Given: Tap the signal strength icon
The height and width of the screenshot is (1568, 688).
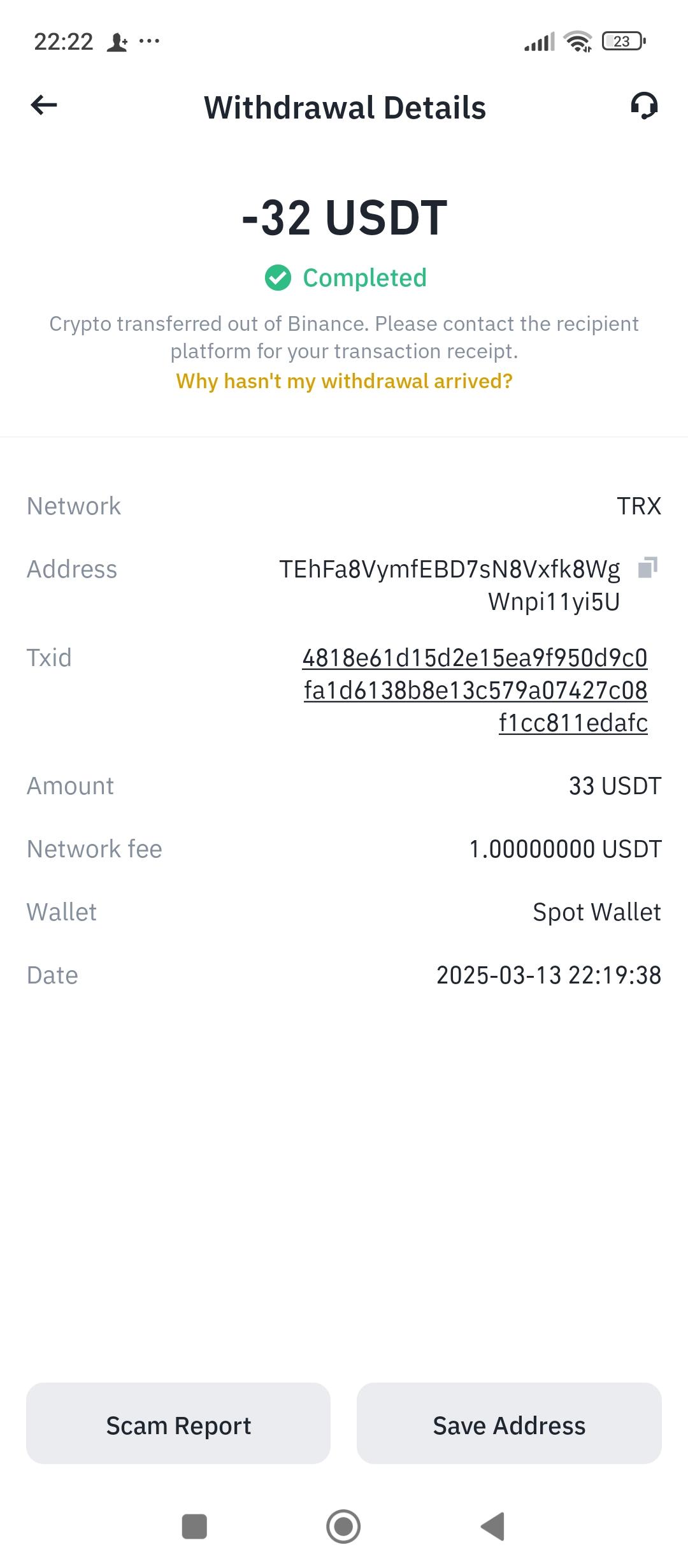Looking at the screenshot, I should [x=539, y=42].
